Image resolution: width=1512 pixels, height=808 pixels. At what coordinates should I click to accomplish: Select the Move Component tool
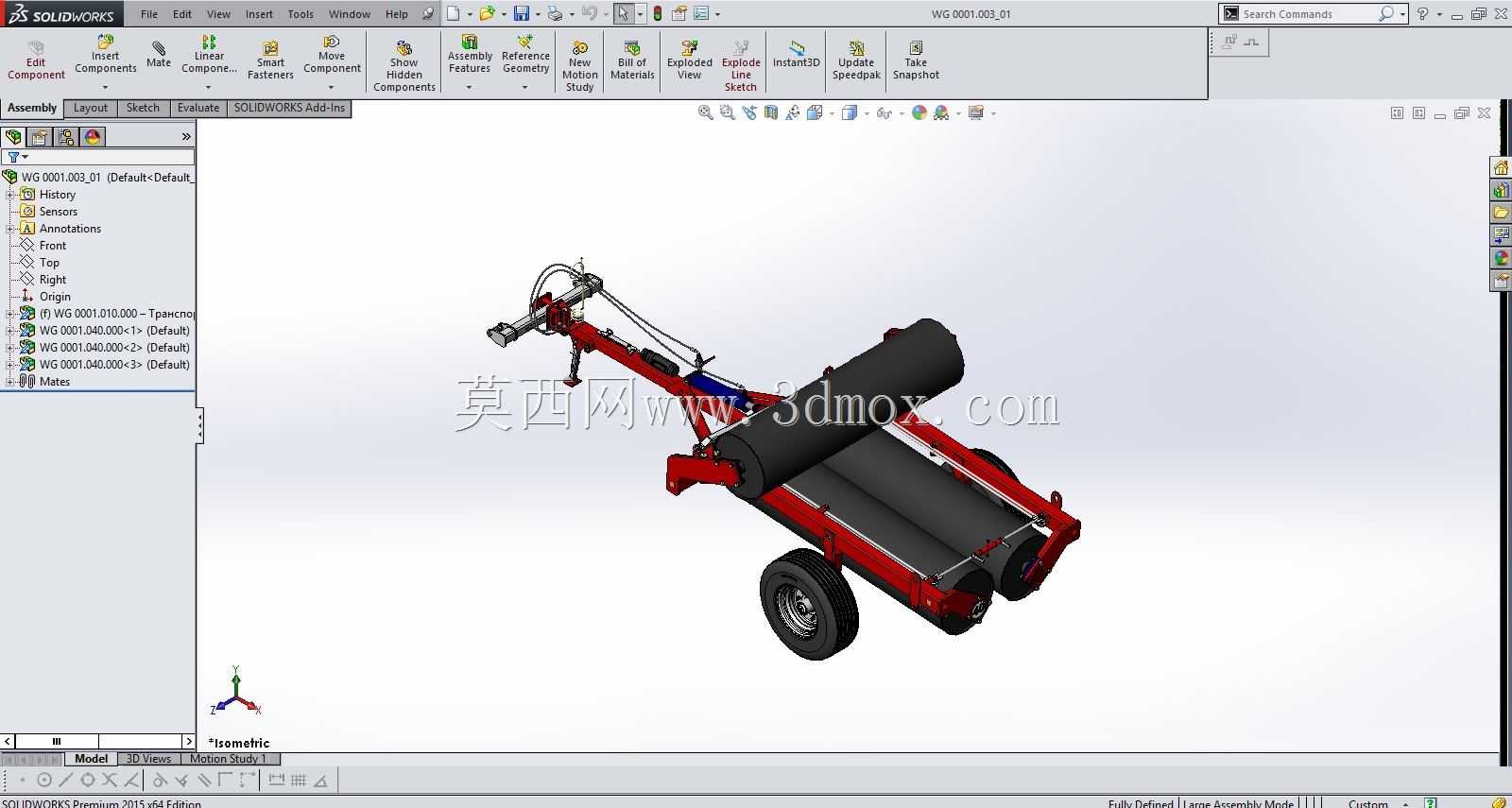click(x=332, y=55)
